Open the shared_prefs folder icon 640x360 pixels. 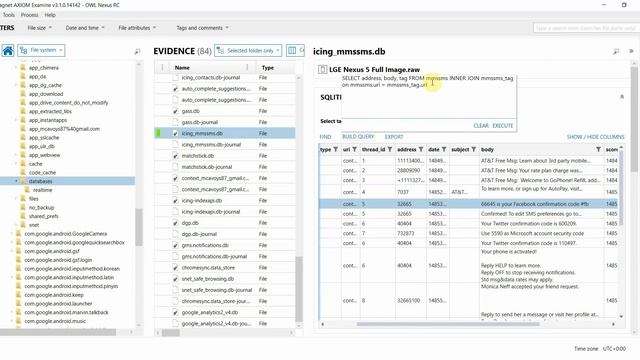tap(23, 216)
